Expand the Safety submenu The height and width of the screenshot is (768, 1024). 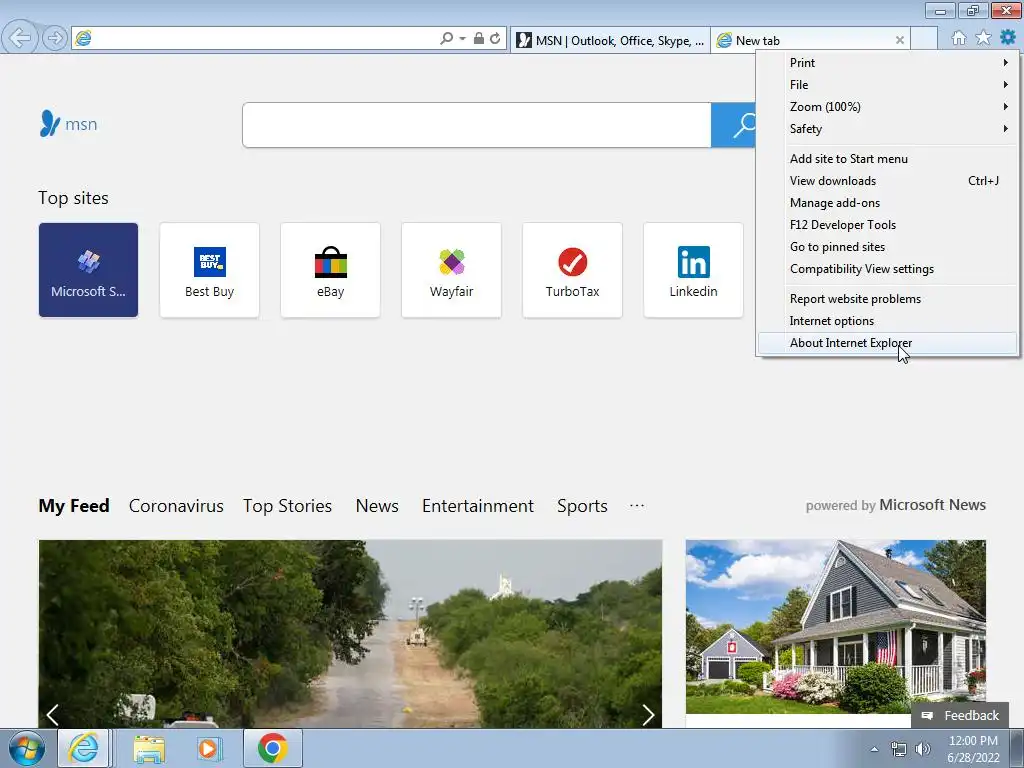coord(888,129)
